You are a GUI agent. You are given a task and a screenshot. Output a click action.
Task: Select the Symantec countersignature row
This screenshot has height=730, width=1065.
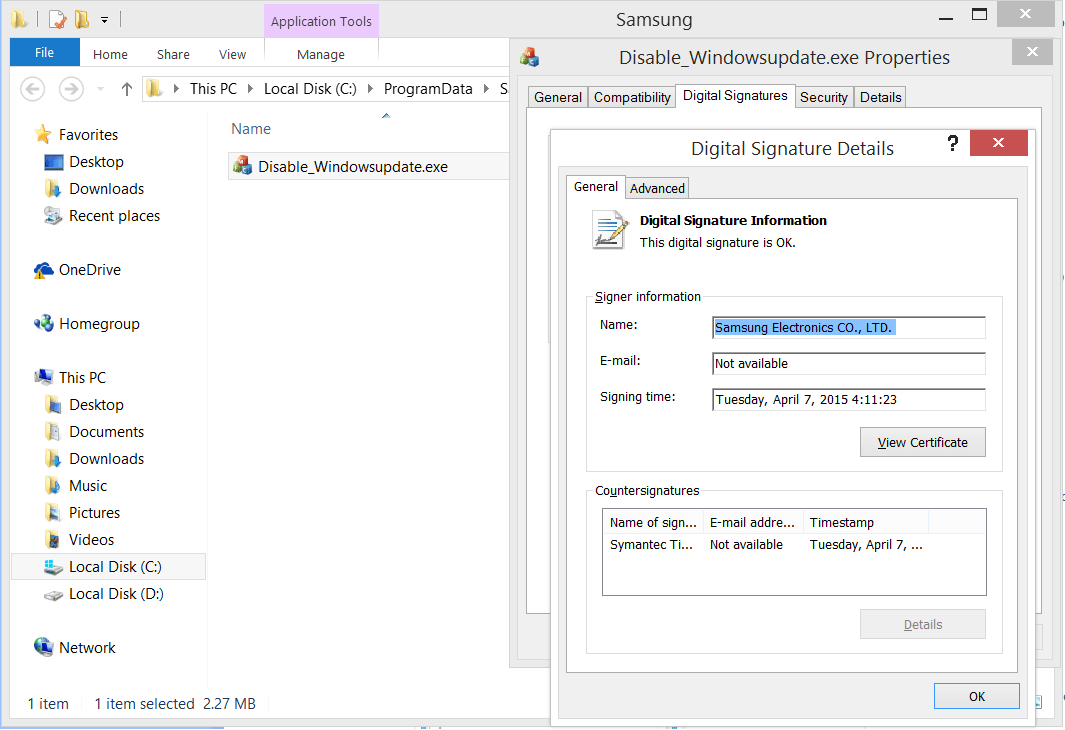(x=793, y=545)
